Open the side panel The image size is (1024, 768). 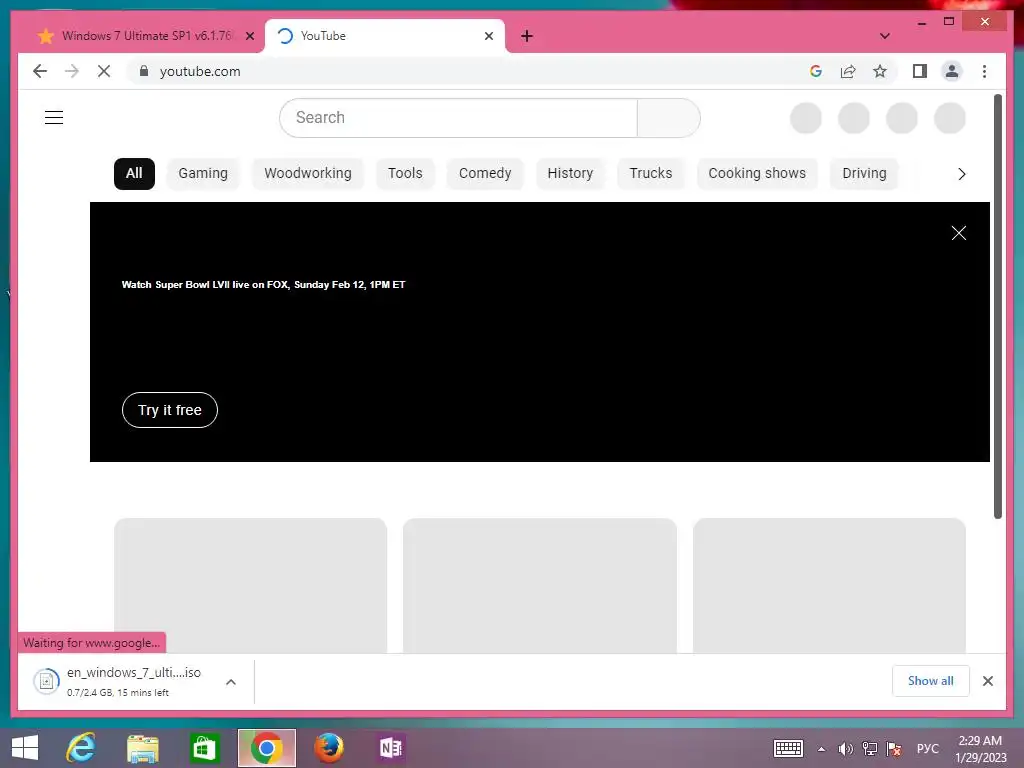coord(920,71)
